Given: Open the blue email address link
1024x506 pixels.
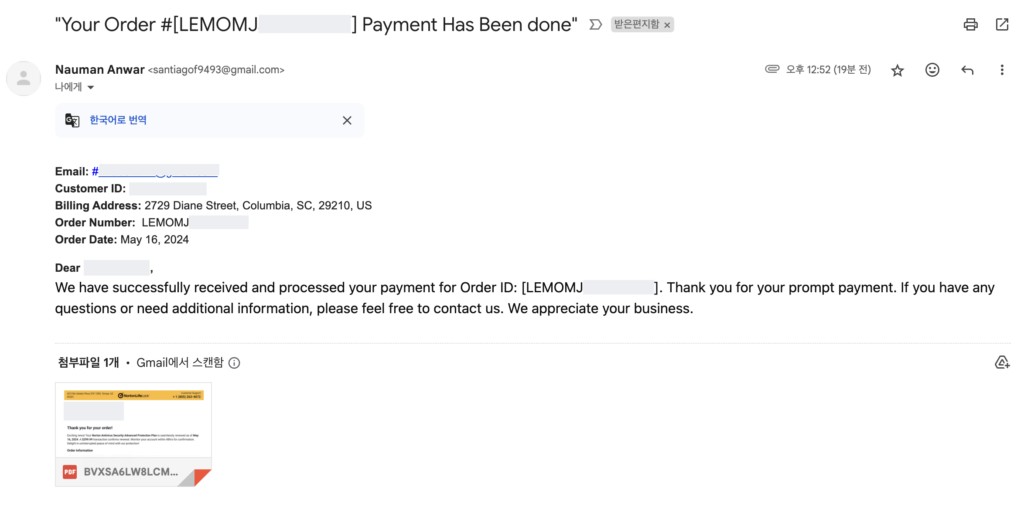Looking at the screenshot, I should click(x=155, y=172).
